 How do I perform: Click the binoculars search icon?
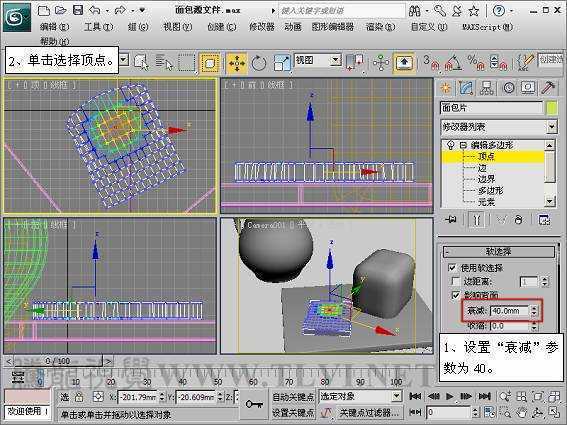415,11
